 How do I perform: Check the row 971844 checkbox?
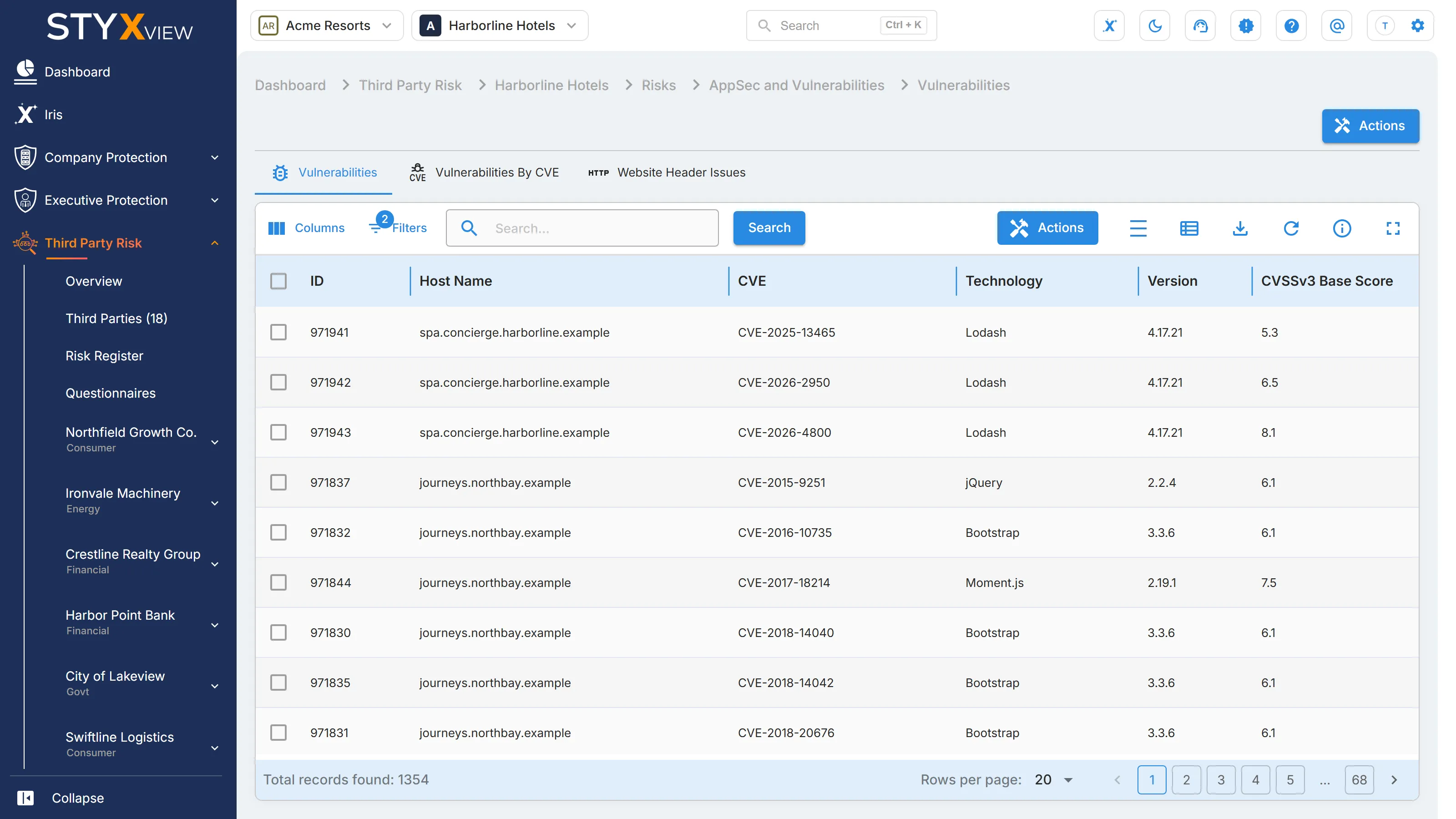pyautogui.click(x=278, y=582)
